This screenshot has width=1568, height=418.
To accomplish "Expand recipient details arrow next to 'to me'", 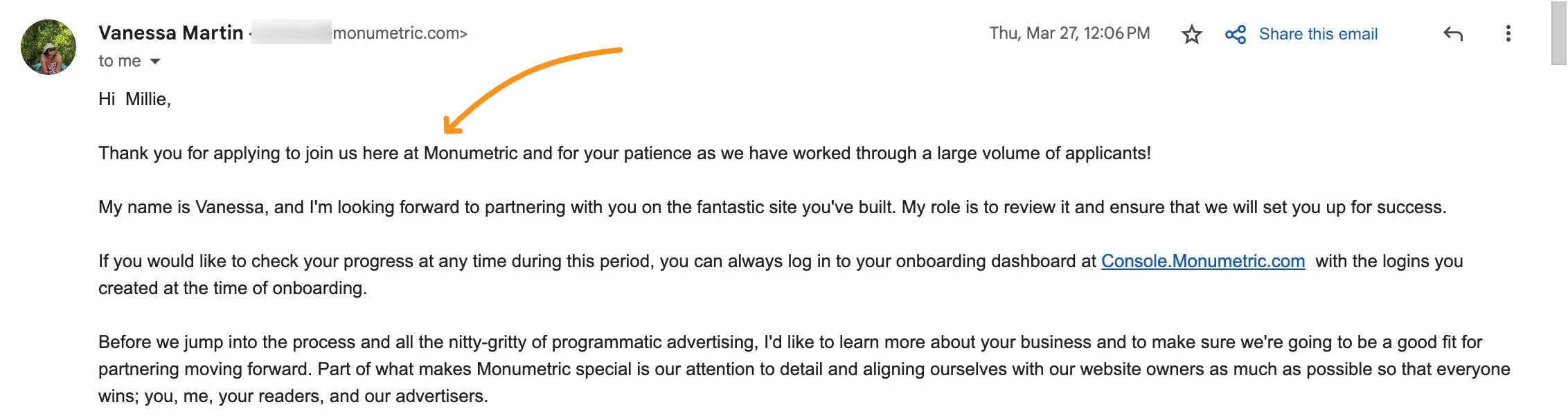I will [x=155, y=62].
